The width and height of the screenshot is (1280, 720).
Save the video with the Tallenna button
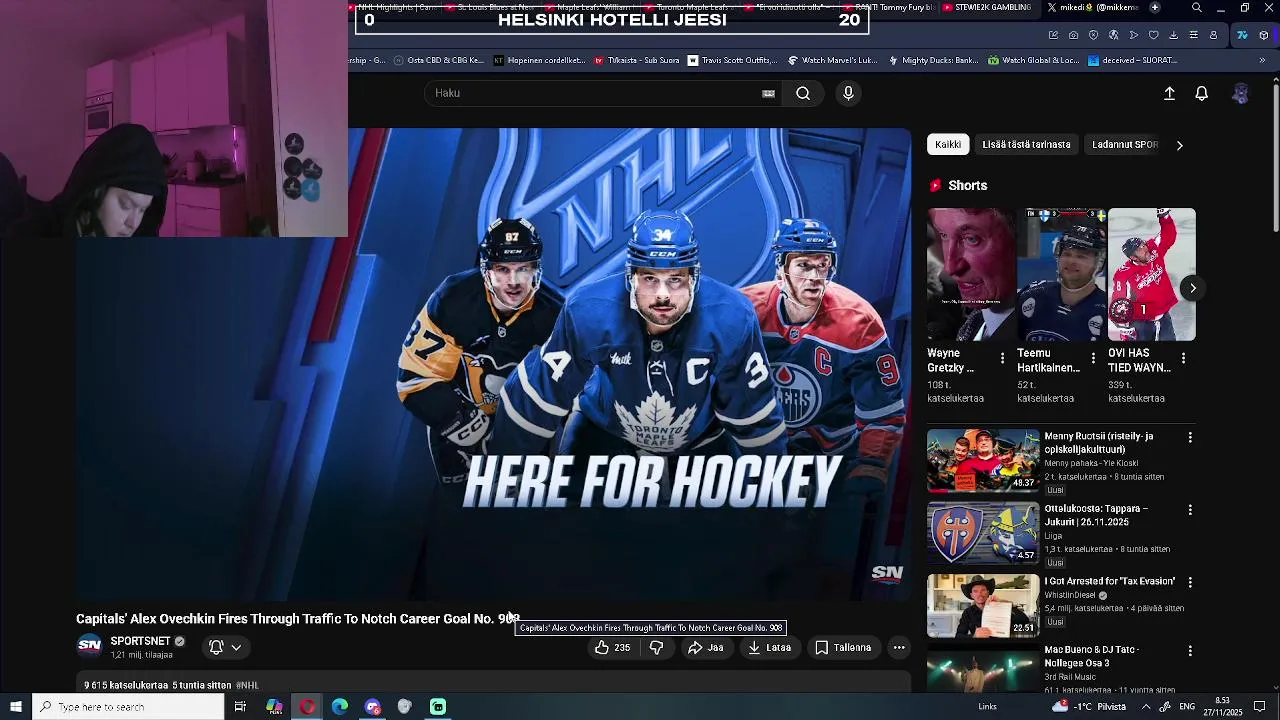843,648
